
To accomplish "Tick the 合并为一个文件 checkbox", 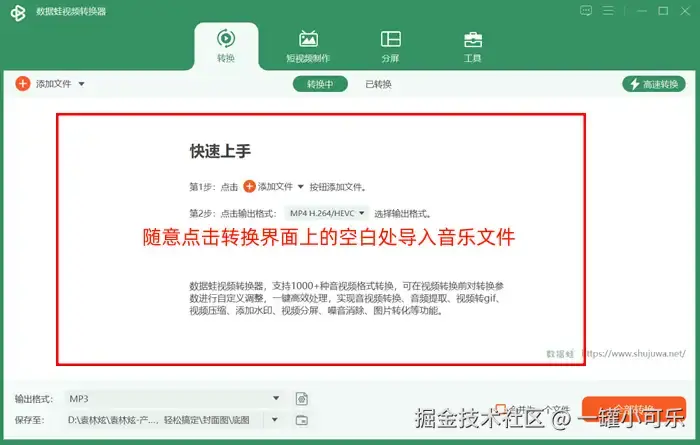I will [x=500, y=408].
